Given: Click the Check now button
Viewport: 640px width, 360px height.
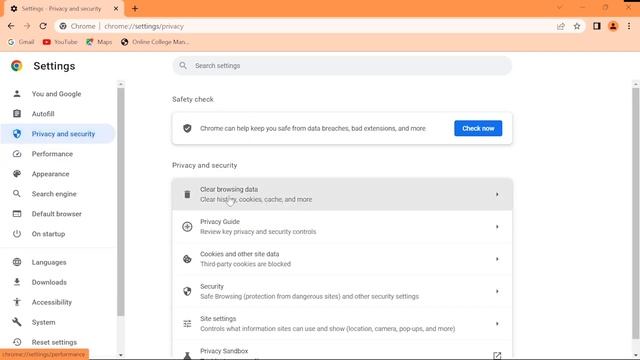Looking at the screenshot, I should click(478, 128).
